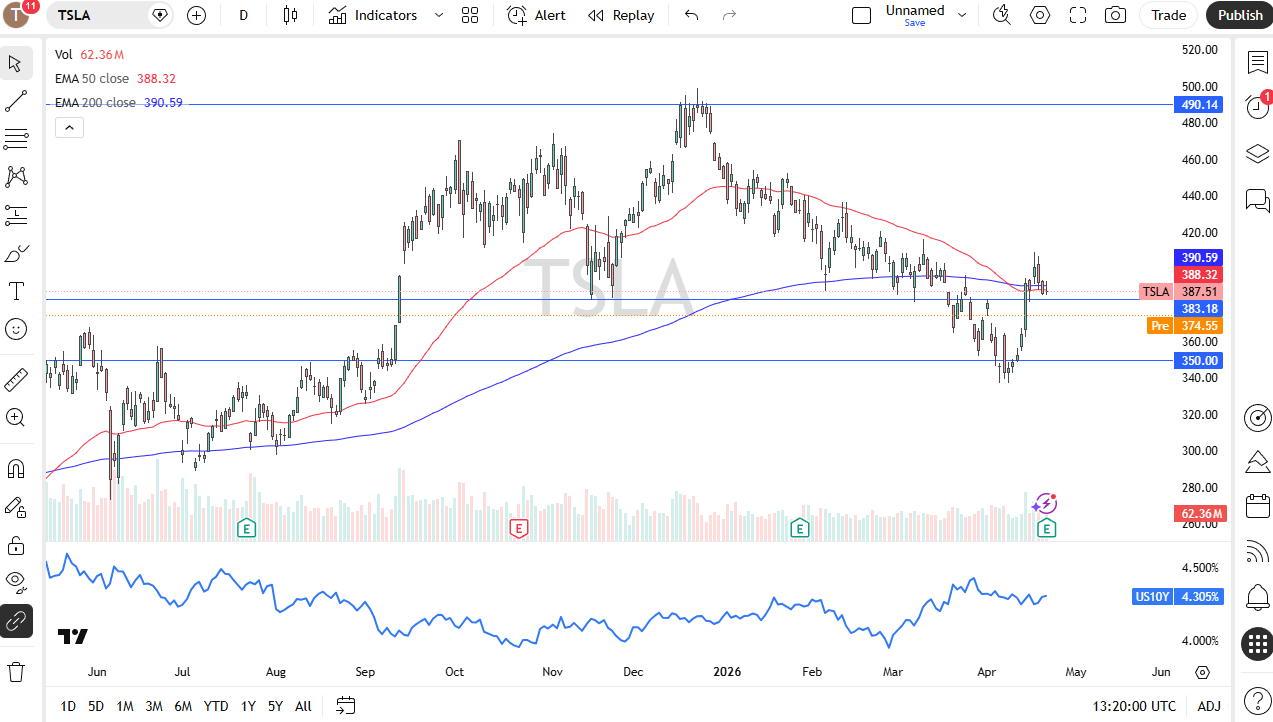Open the 13:20:00 UTC timezone menu
1273x722 pixels.
1134,706
